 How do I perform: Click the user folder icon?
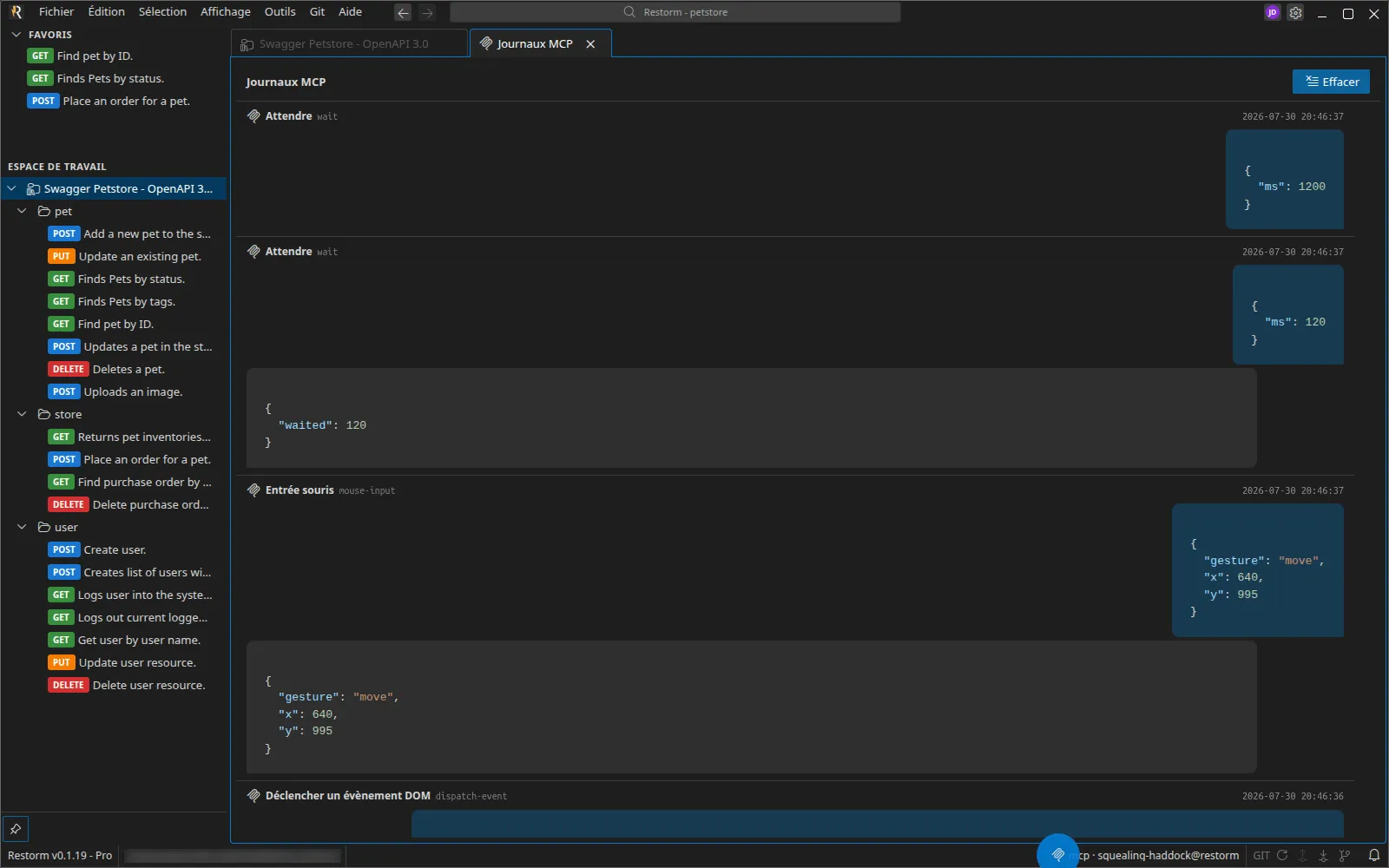pos(44,527)
